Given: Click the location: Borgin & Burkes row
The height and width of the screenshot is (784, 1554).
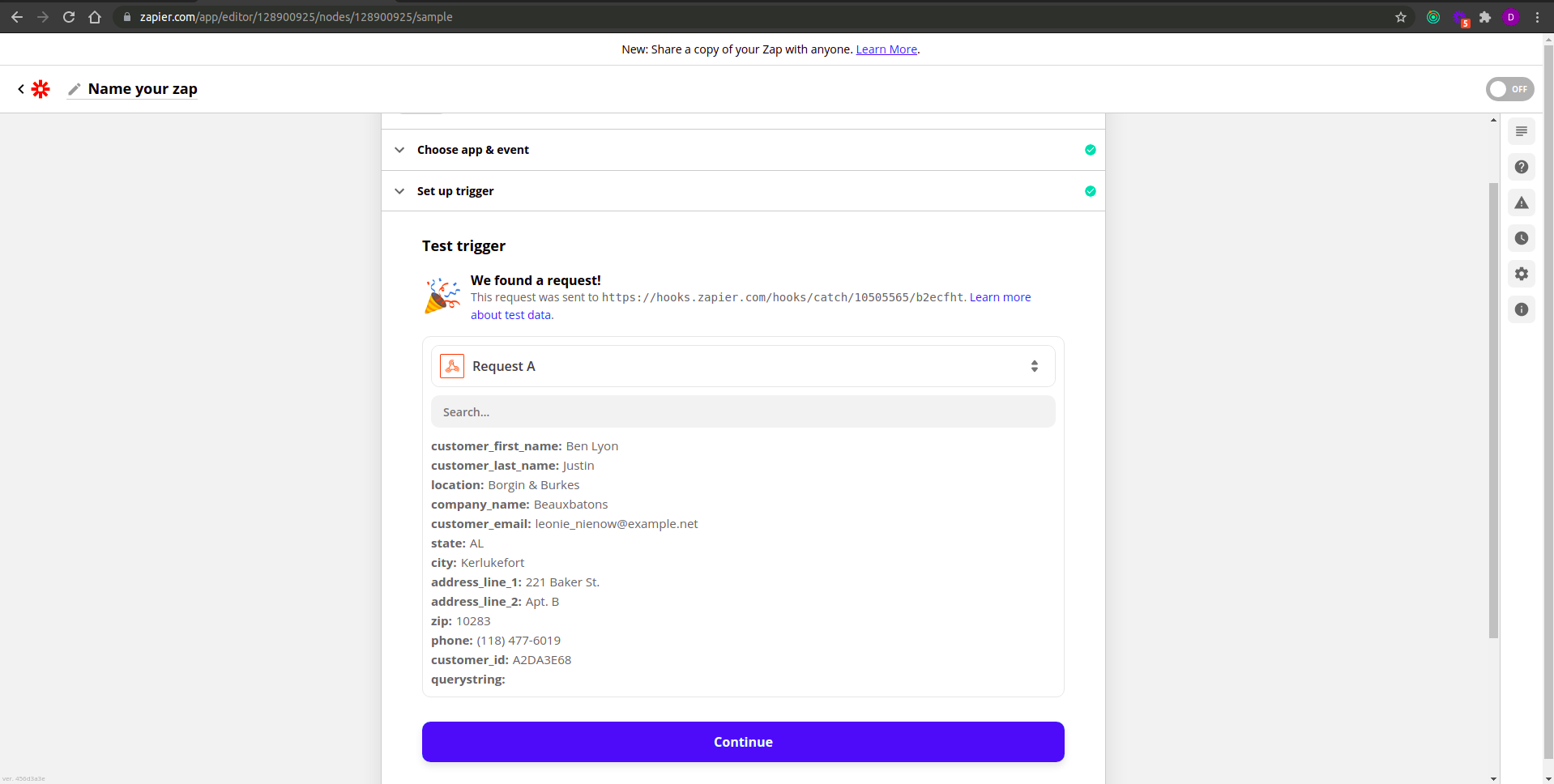Looking at the screenshot, I should point(505,485).
